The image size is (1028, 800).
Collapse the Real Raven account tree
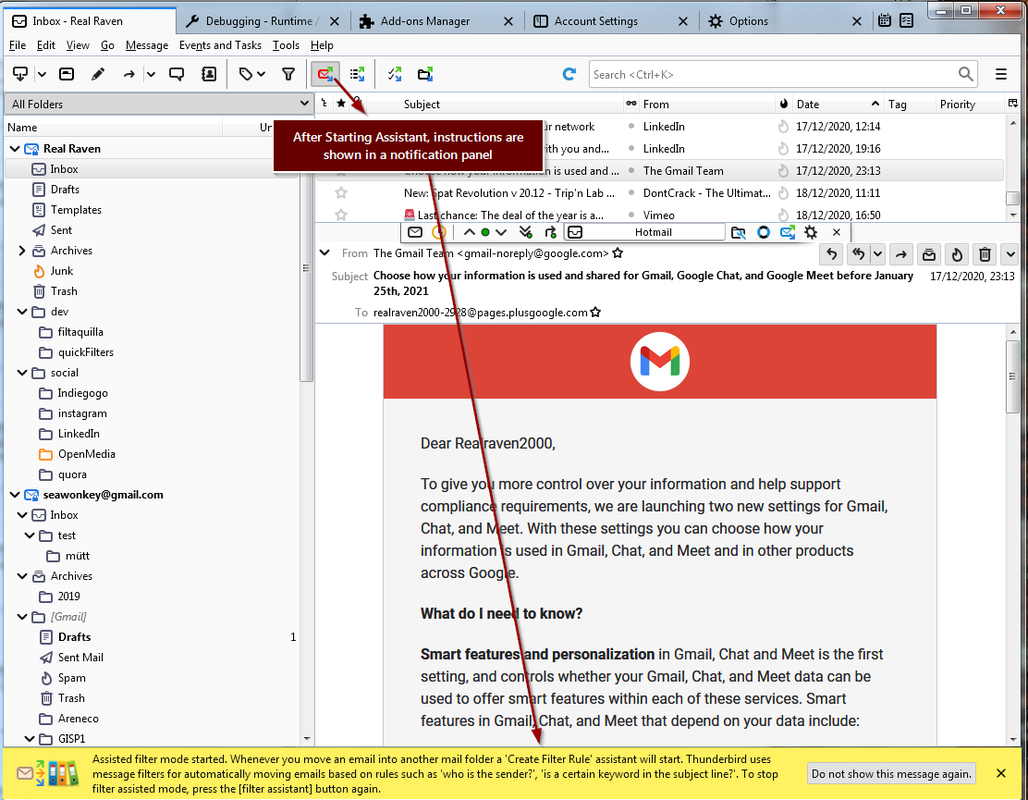pos(14,149)
